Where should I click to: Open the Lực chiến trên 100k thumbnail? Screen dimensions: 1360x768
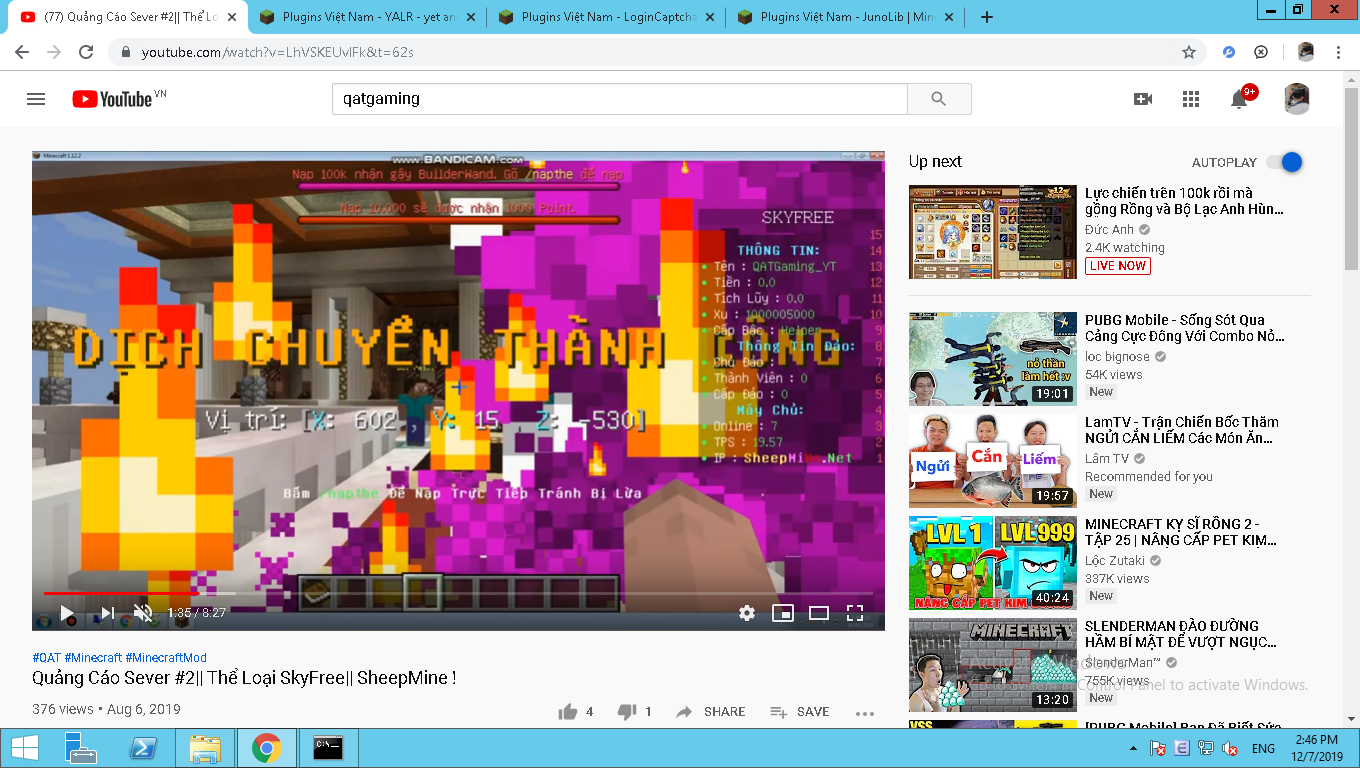[993, 232]
